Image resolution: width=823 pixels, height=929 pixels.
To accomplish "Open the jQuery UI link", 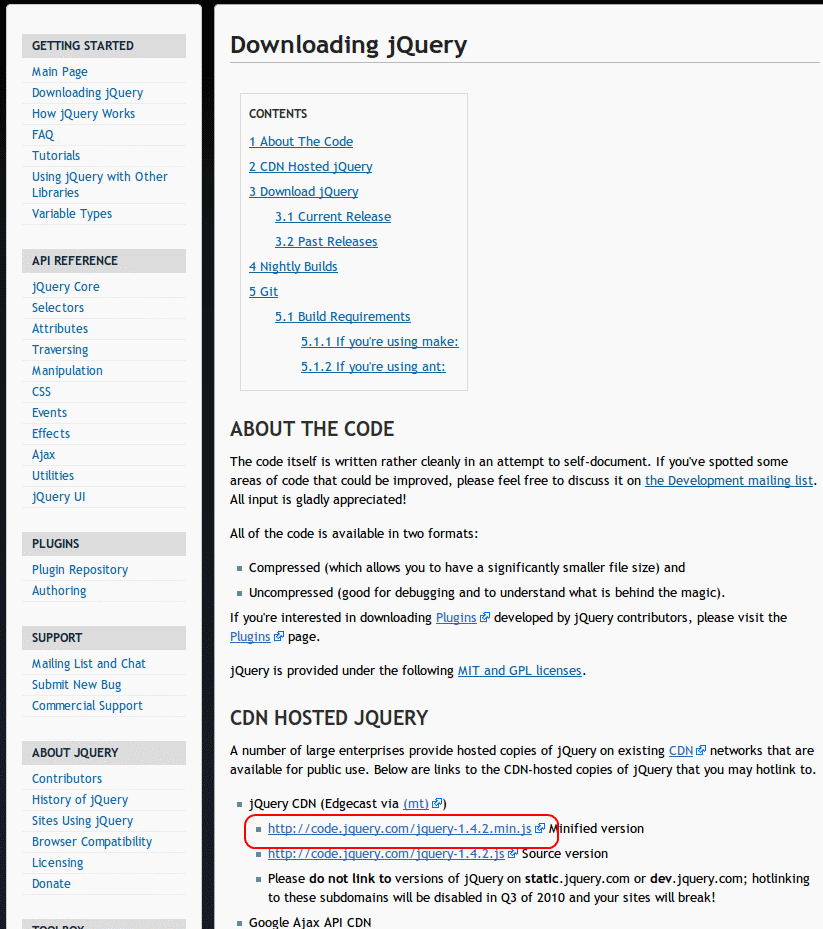I will tap(58, 497).
